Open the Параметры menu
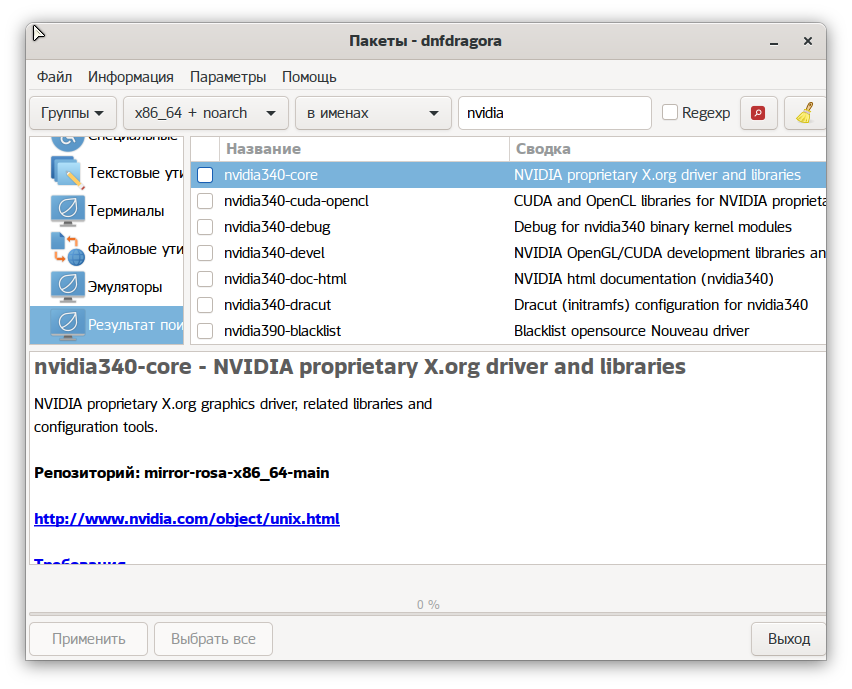852x689 pixels. click(228, 77)
